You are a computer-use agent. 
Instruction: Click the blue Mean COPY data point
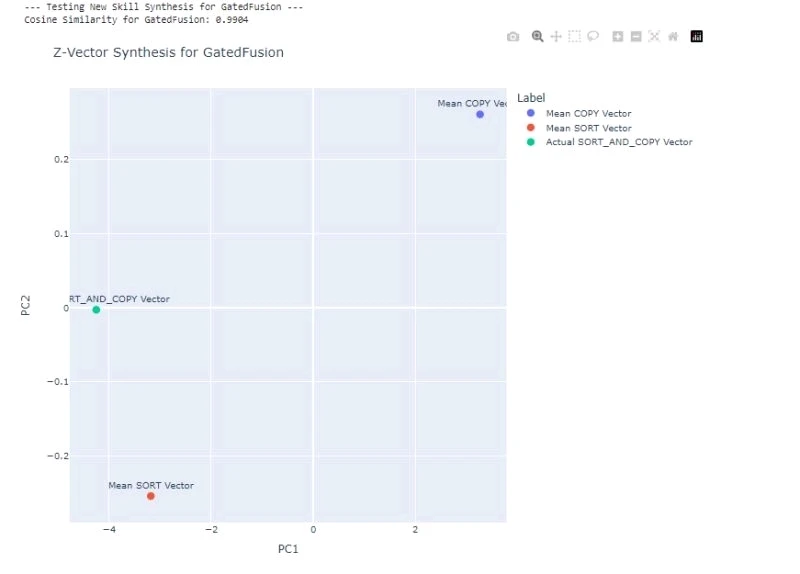[x=480, y=115]
